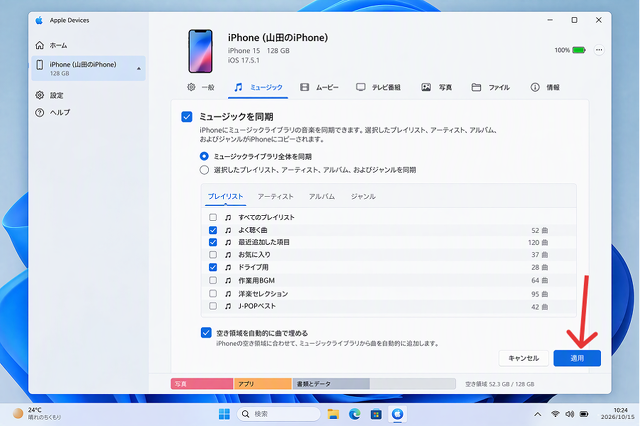
Task: Click music note icon beside J-POPベスト
Action: point(228,306)
